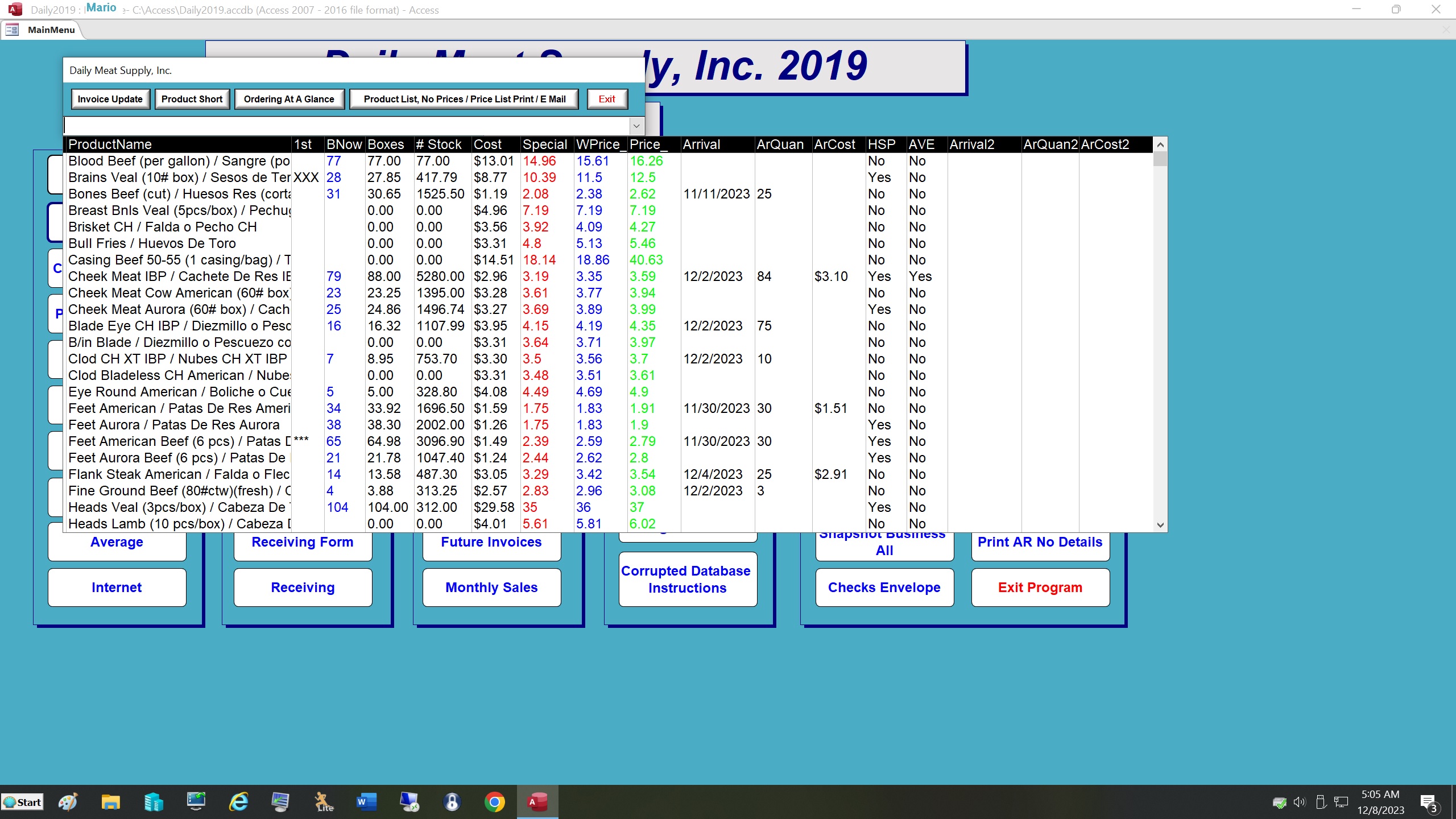Open Corrupted Database Instructions
The image size is (1456, 819).
(686, 579)
